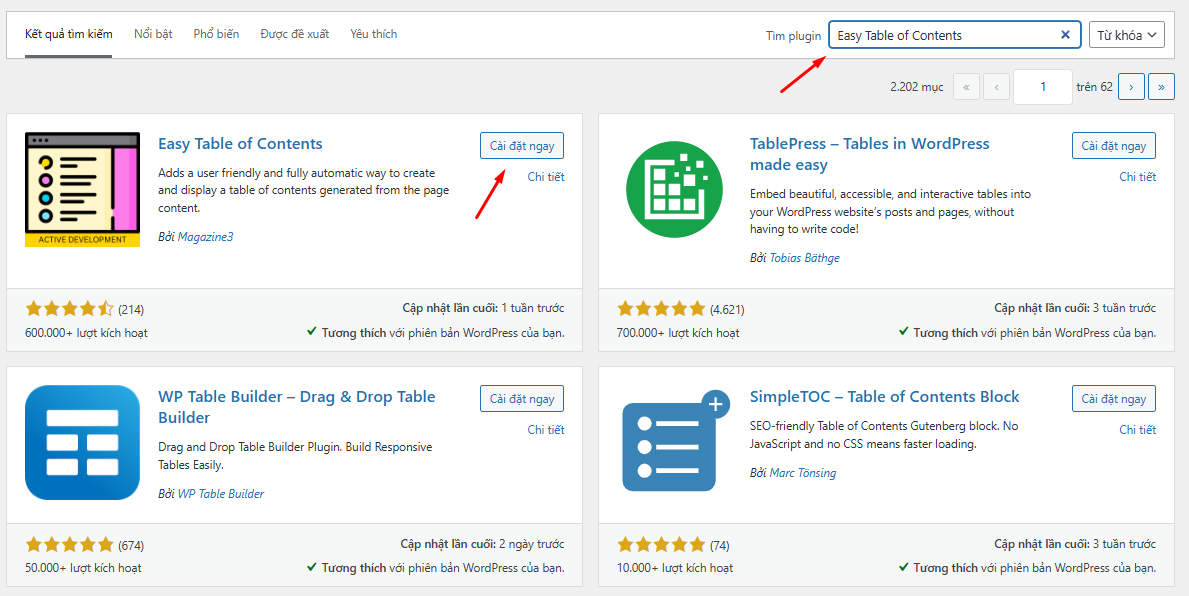Open the Magazine3 author link
This screenshot has height=596, width=1189.
(x=205, y=237)
